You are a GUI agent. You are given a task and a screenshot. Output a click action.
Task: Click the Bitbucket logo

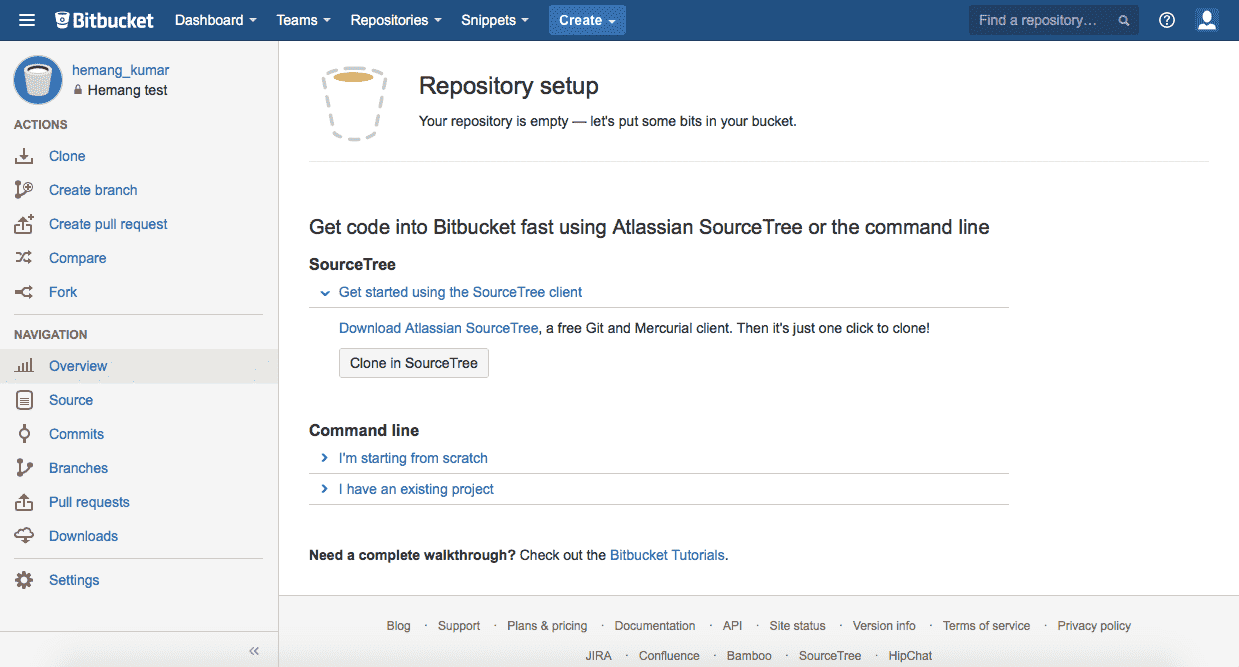(106, 20)
